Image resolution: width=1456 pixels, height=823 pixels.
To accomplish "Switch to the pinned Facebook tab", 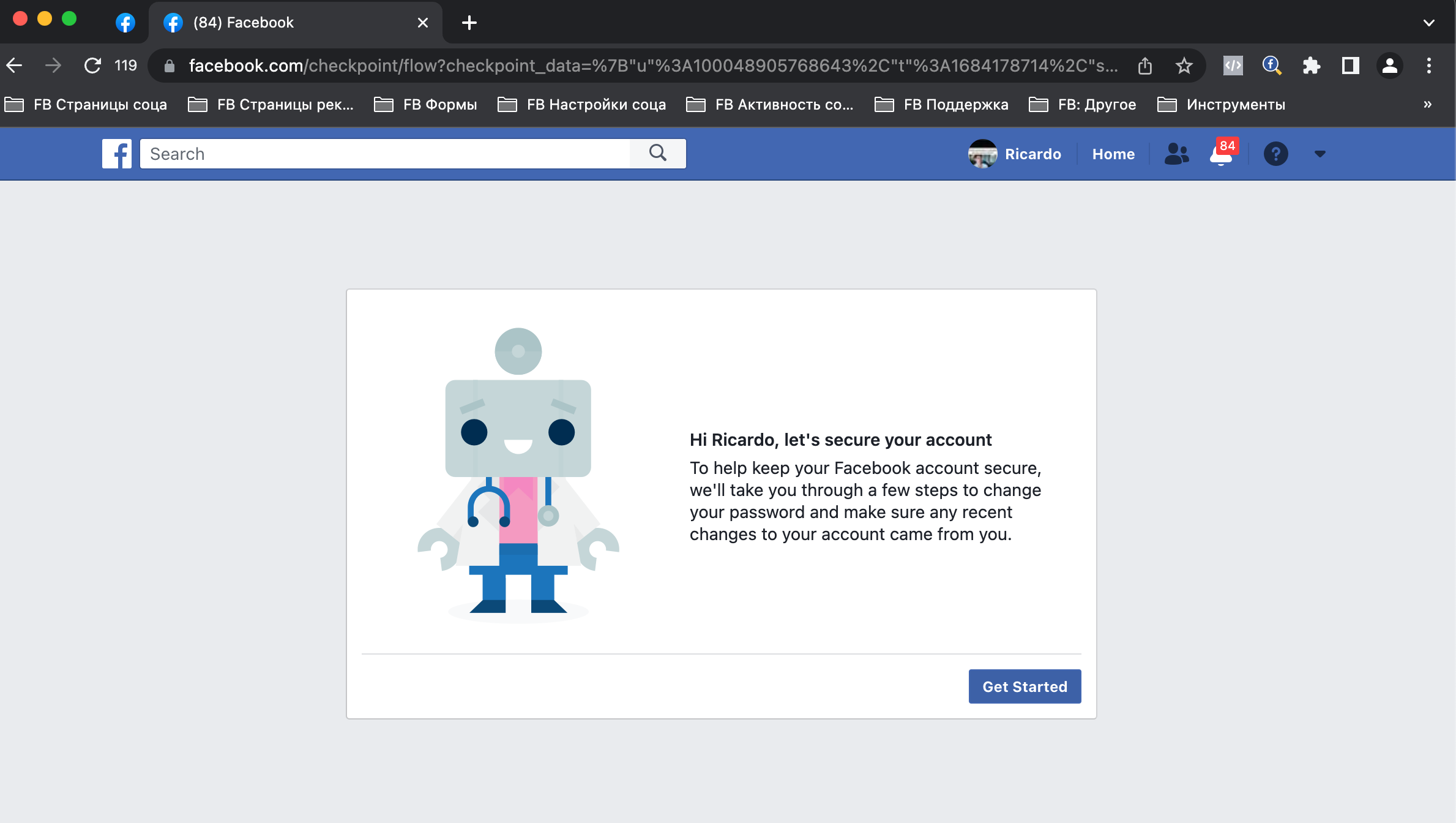I will pyautogui.click(x=125, y=23).
